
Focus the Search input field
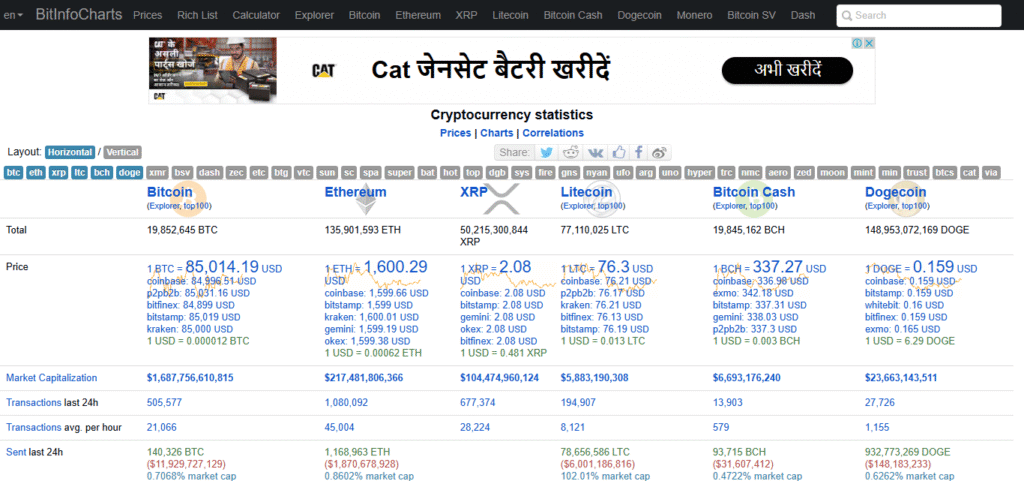(x=918, y=16)
